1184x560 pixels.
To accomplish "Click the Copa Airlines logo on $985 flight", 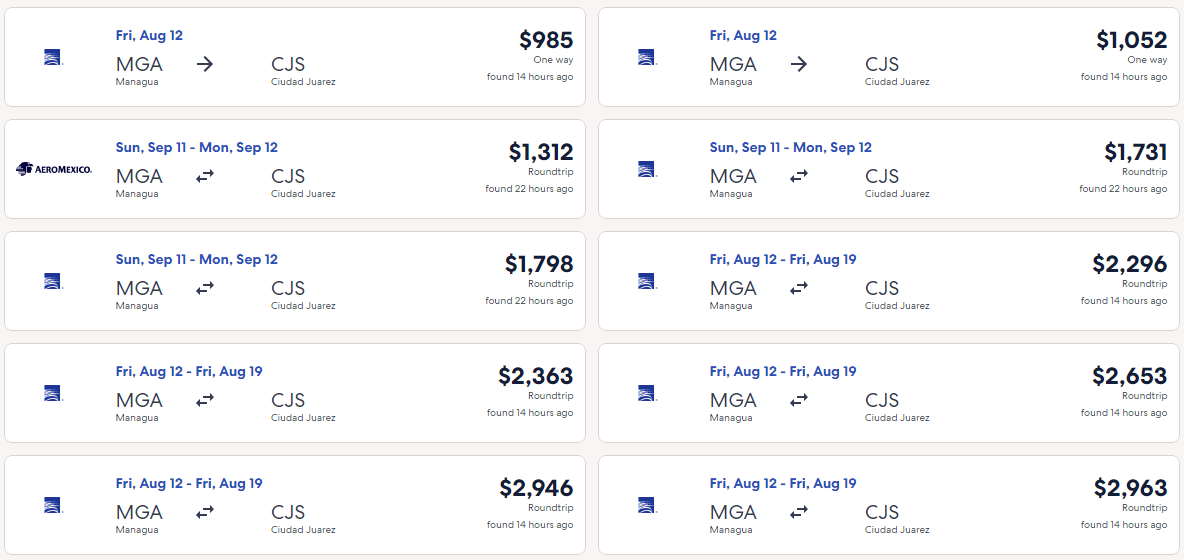I will 53,57.
